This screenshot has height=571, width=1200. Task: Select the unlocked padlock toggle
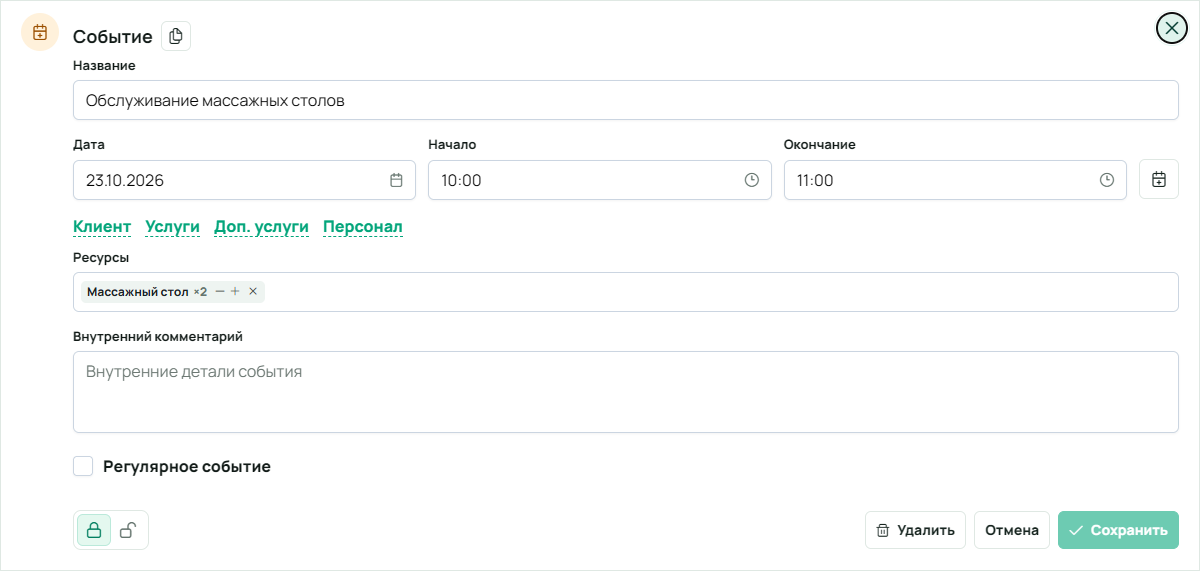tap(128, 530)
